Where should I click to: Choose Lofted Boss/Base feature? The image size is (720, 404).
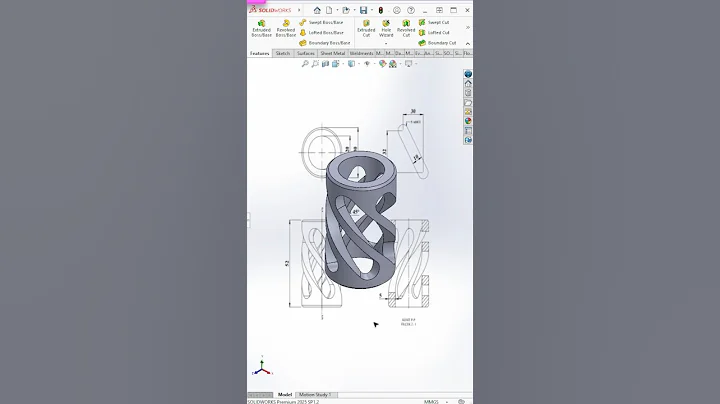tap(321, 33)
